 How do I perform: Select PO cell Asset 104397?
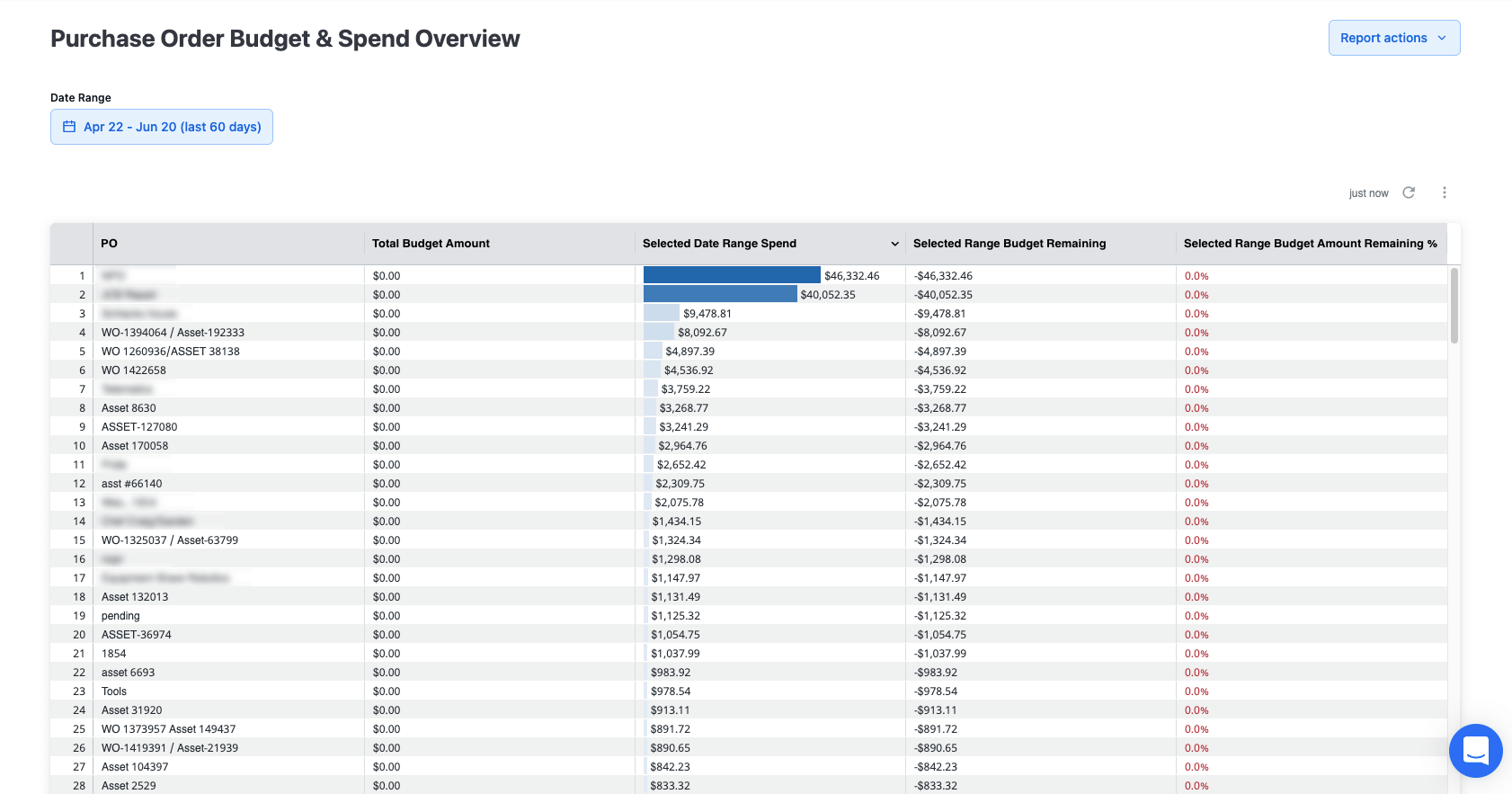pyautogui.click(x=135, y=767)
